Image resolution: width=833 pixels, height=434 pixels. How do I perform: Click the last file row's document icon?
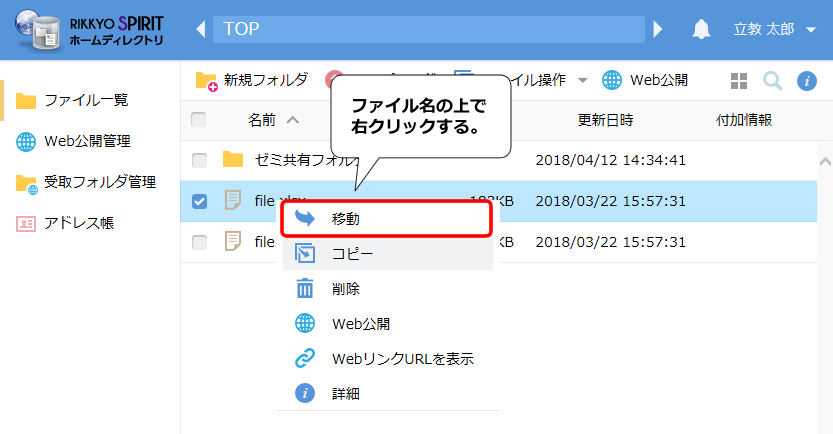tap(233, 241)
